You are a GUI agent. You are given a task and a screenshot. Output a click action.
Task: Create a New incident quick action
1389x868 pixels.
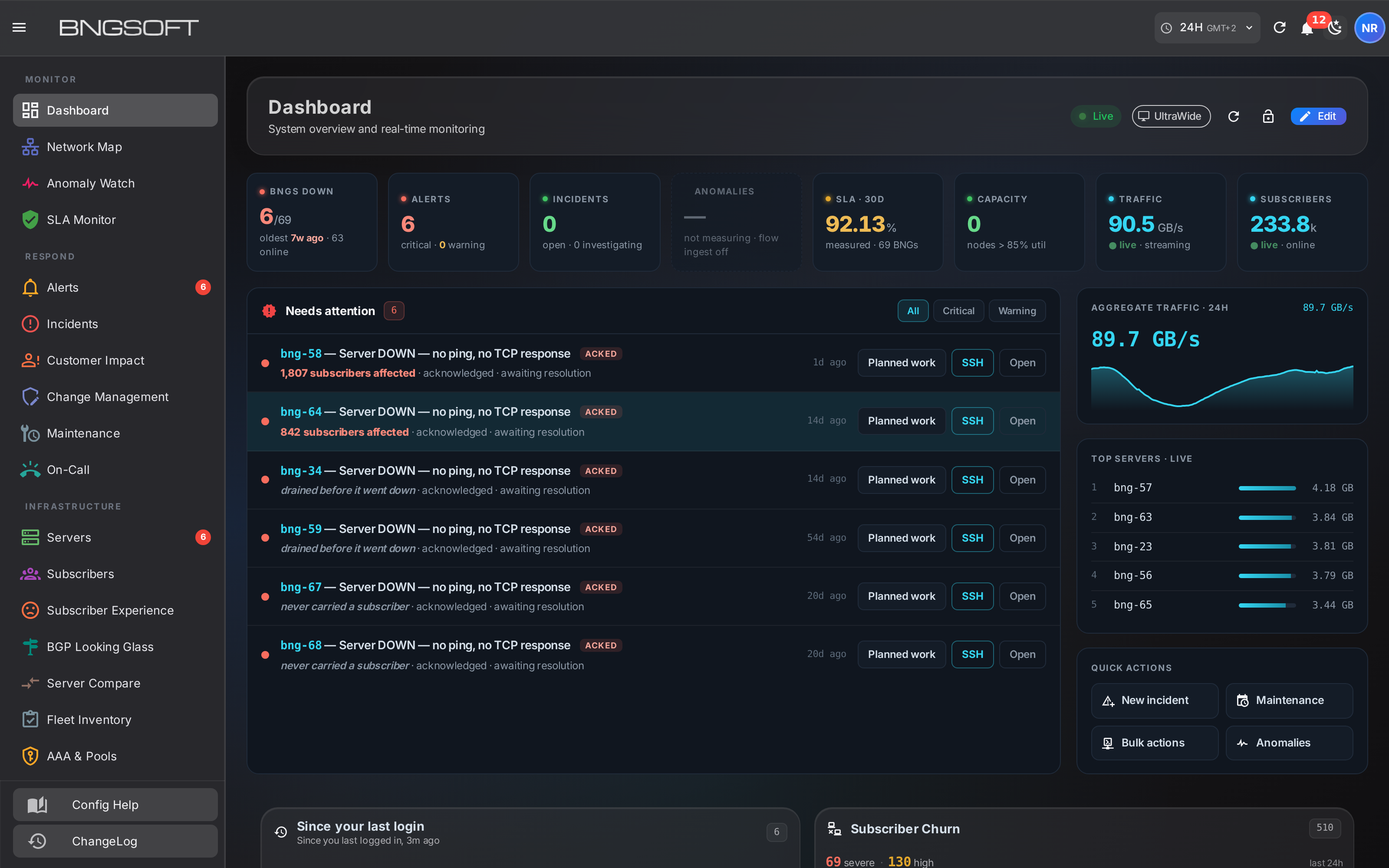1154,700
